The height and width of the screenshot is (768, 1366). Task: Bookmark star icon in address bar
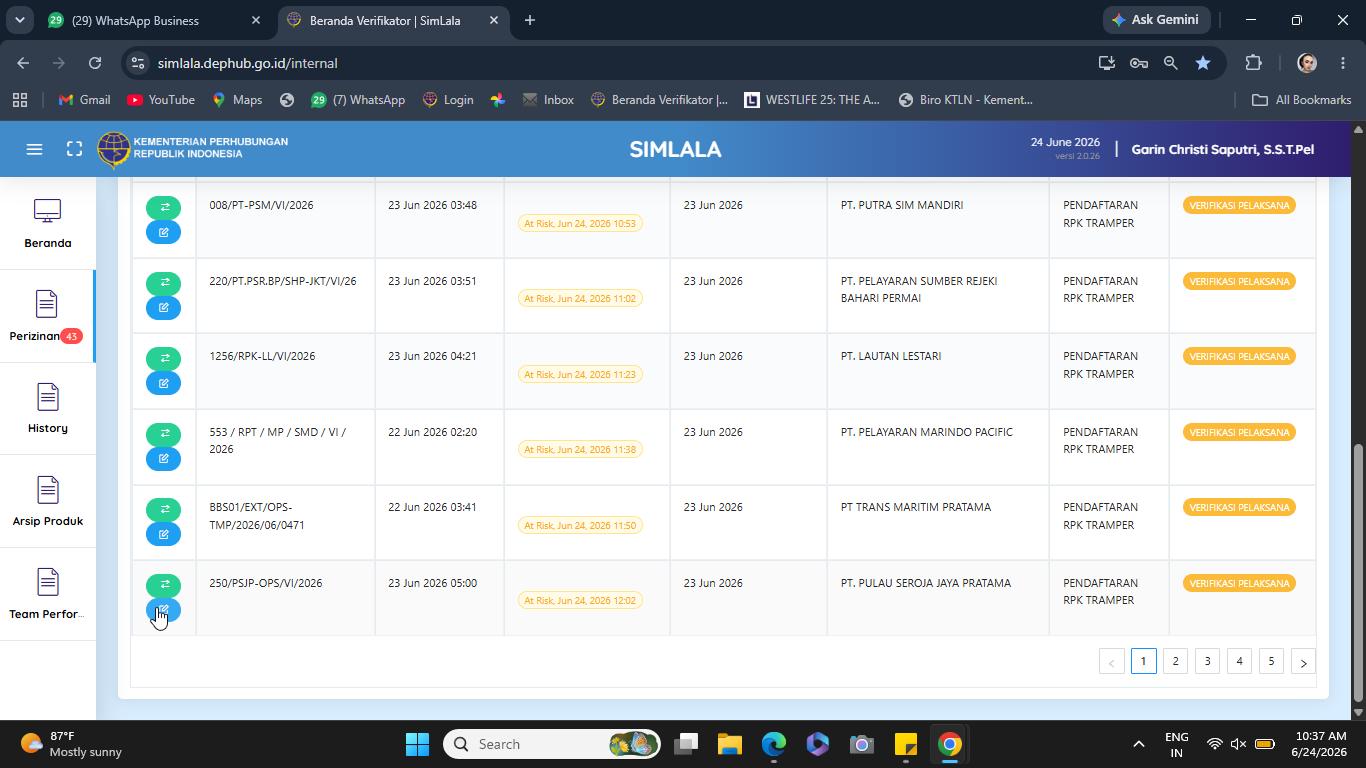tap(1203, 63)
